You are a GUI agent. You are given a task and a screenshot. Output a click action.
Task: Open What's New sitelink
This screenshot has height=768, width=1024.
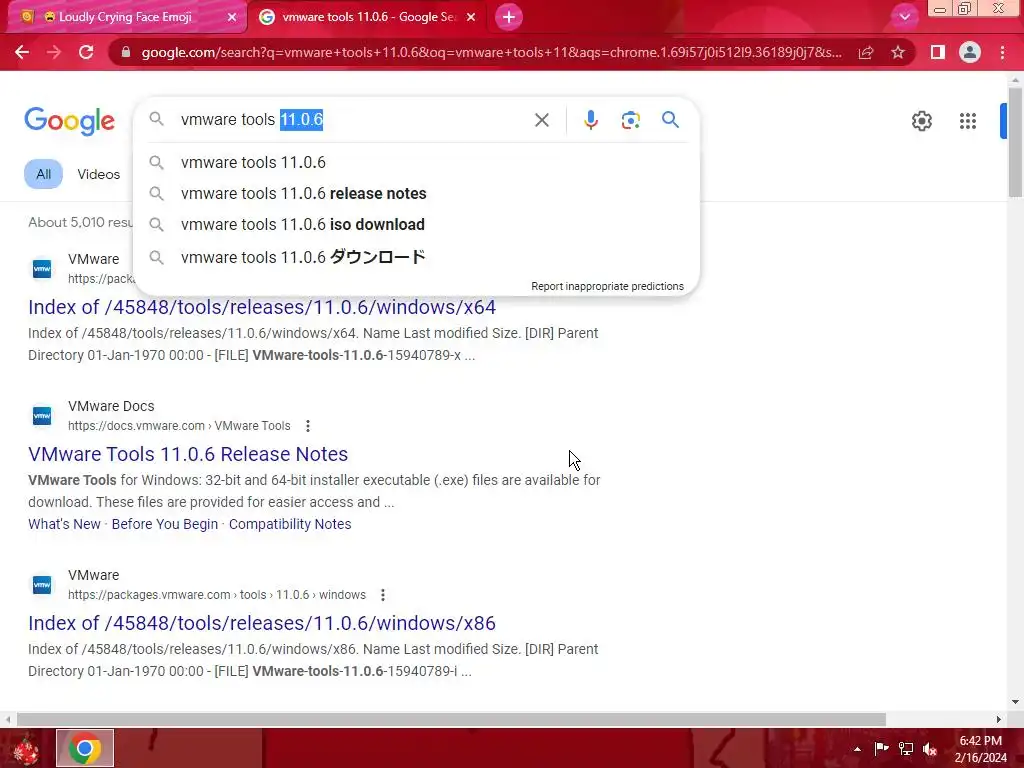pos(64,524)
